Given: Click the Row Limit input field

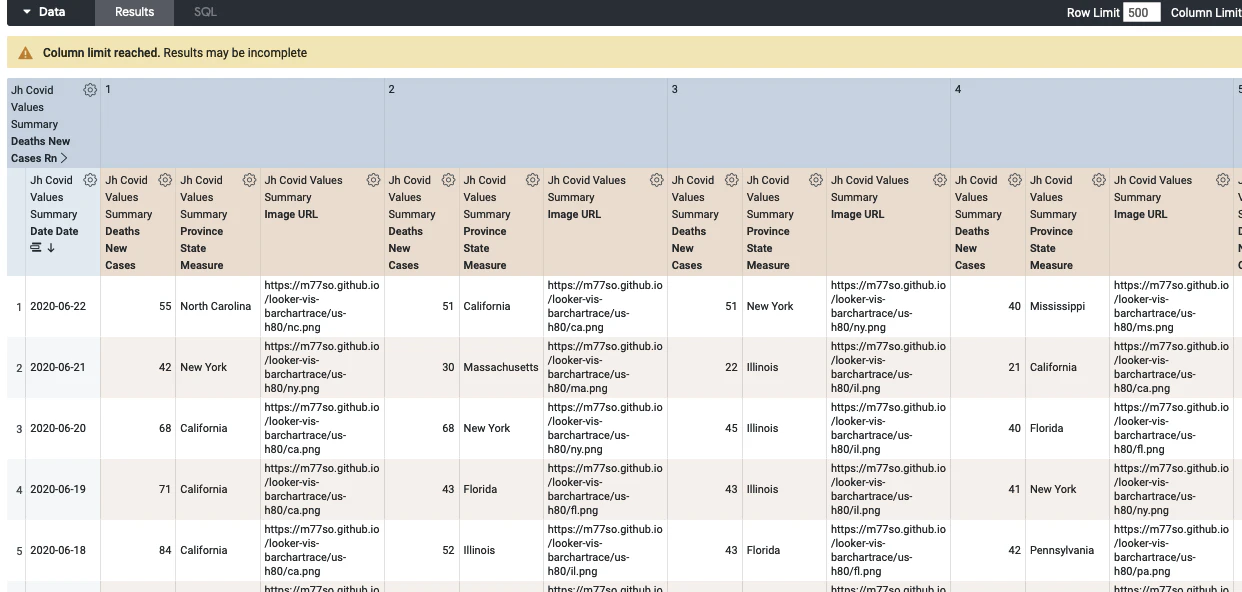Looking at the screenshot, I should tap(1141, 13).
